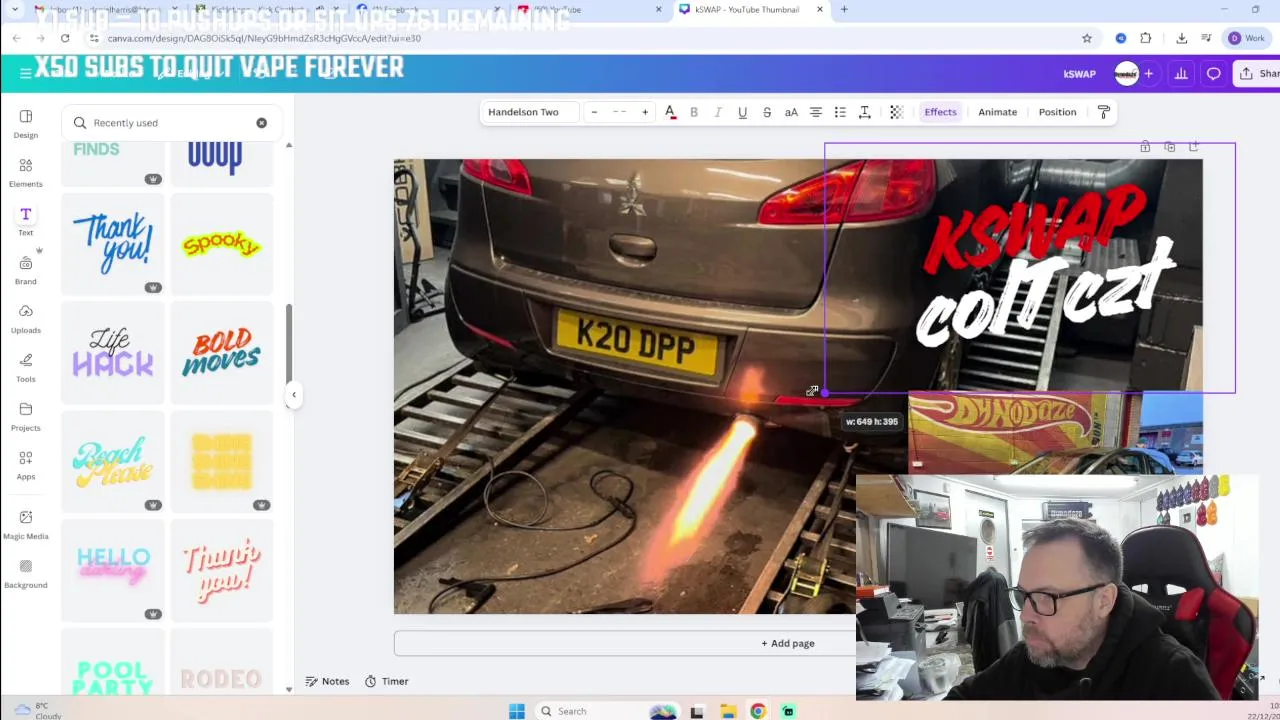Select the Beach Please text style
The height and width of the screenshot is (720, 1280).
(x=113, y=461)
